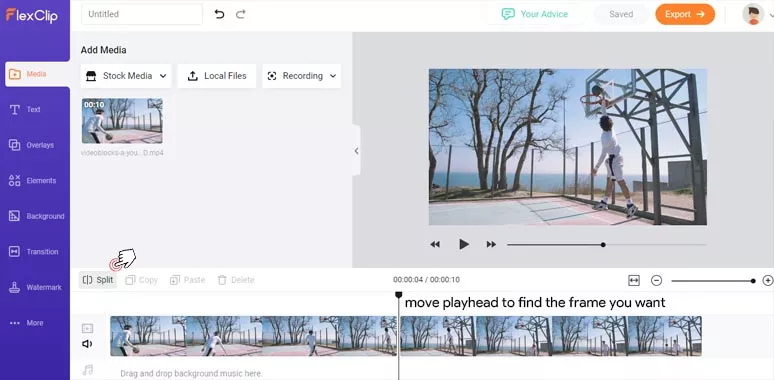This screenshot has width=774, height=380.
Task: Click the Untitled project name field
Action: pos(142,14)
